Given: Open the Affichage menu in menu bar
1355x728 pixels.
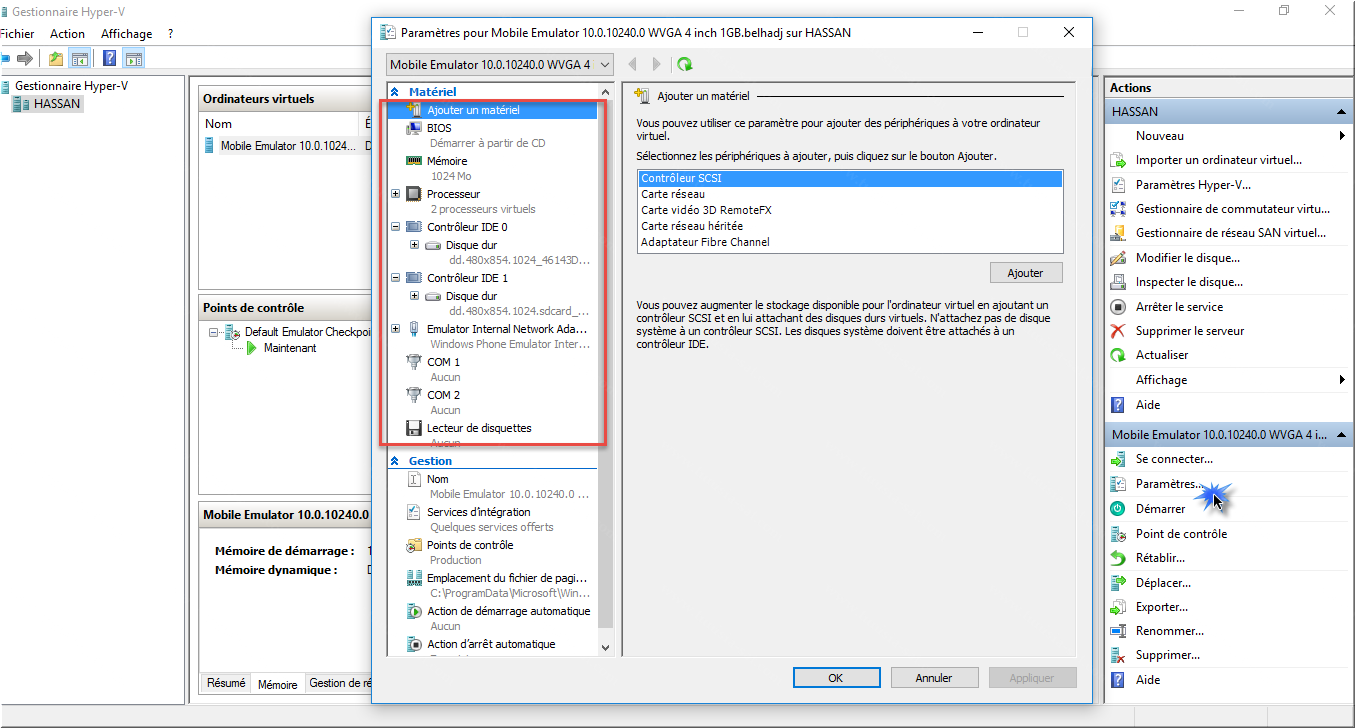Looking at the screenshot, I should (127, 34).
